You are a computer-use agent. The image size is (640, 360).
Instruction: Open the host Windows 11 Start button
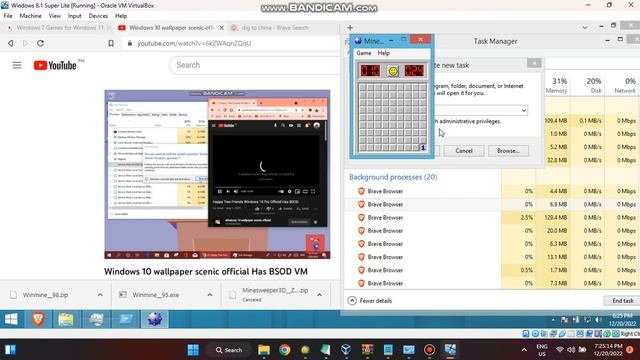click(x=193, y=350)
